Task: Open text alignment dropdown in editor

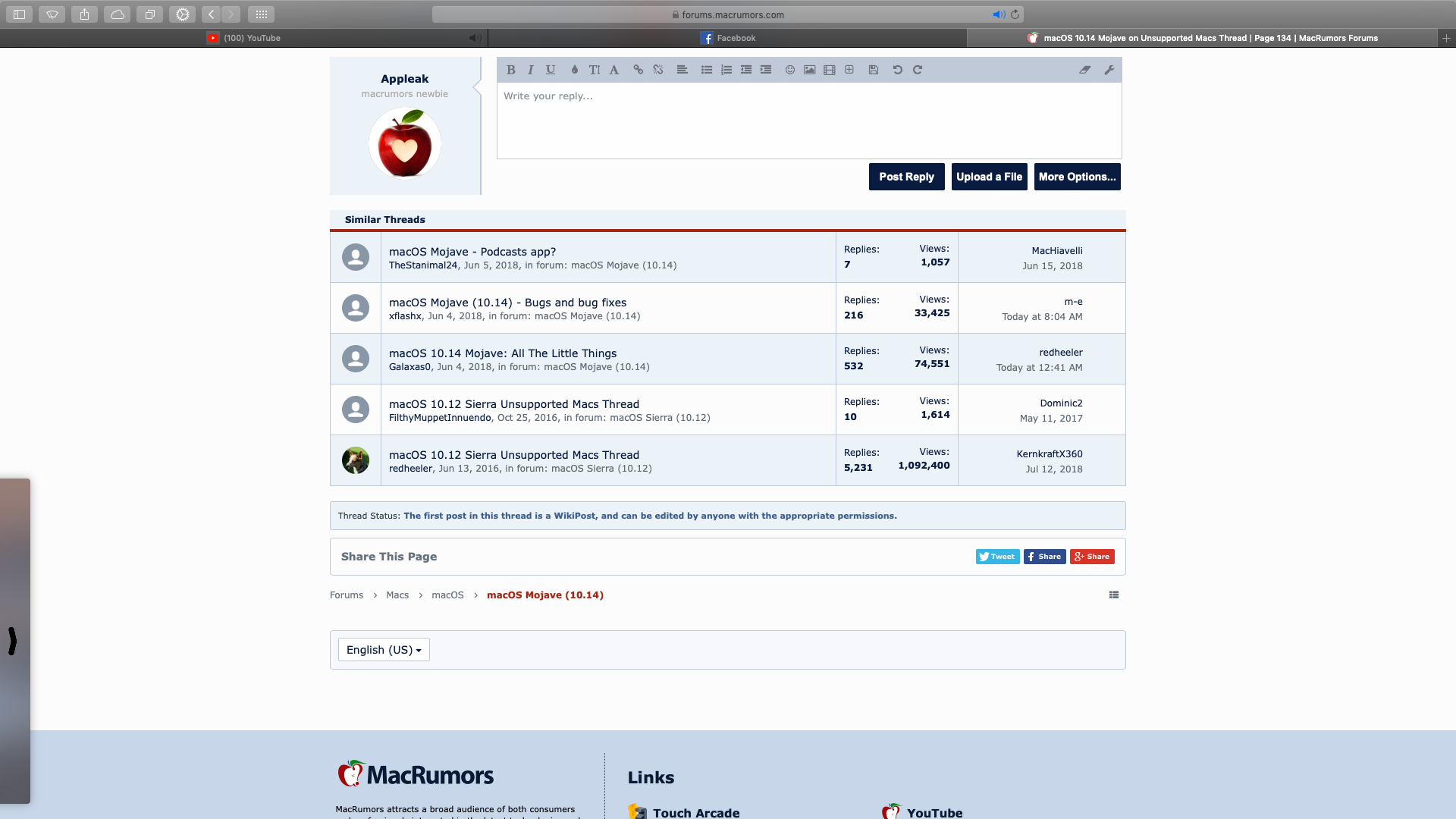Action: coord(682,70)
